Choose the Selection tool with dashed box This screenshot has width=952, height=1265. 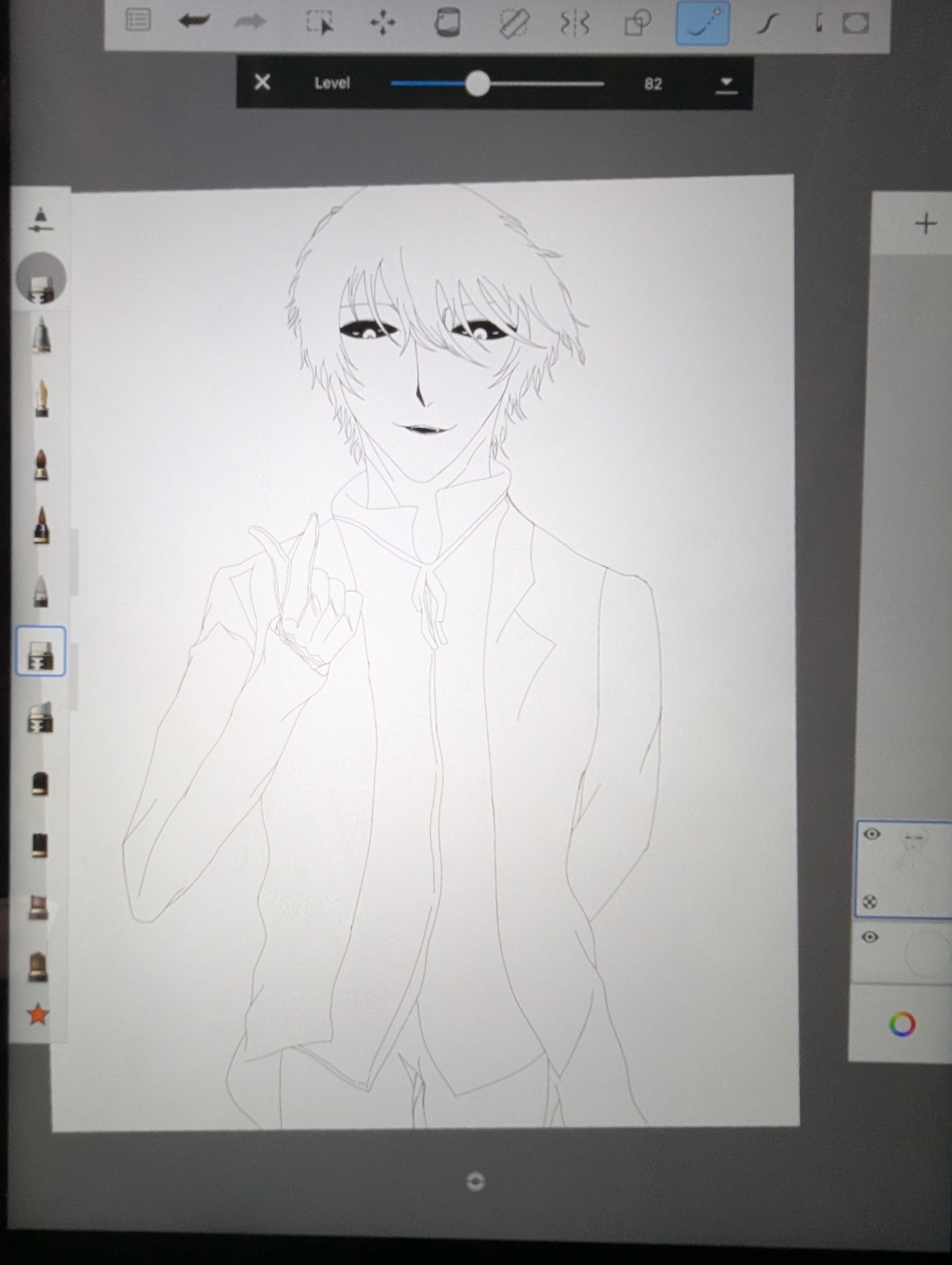pos(320,23)
